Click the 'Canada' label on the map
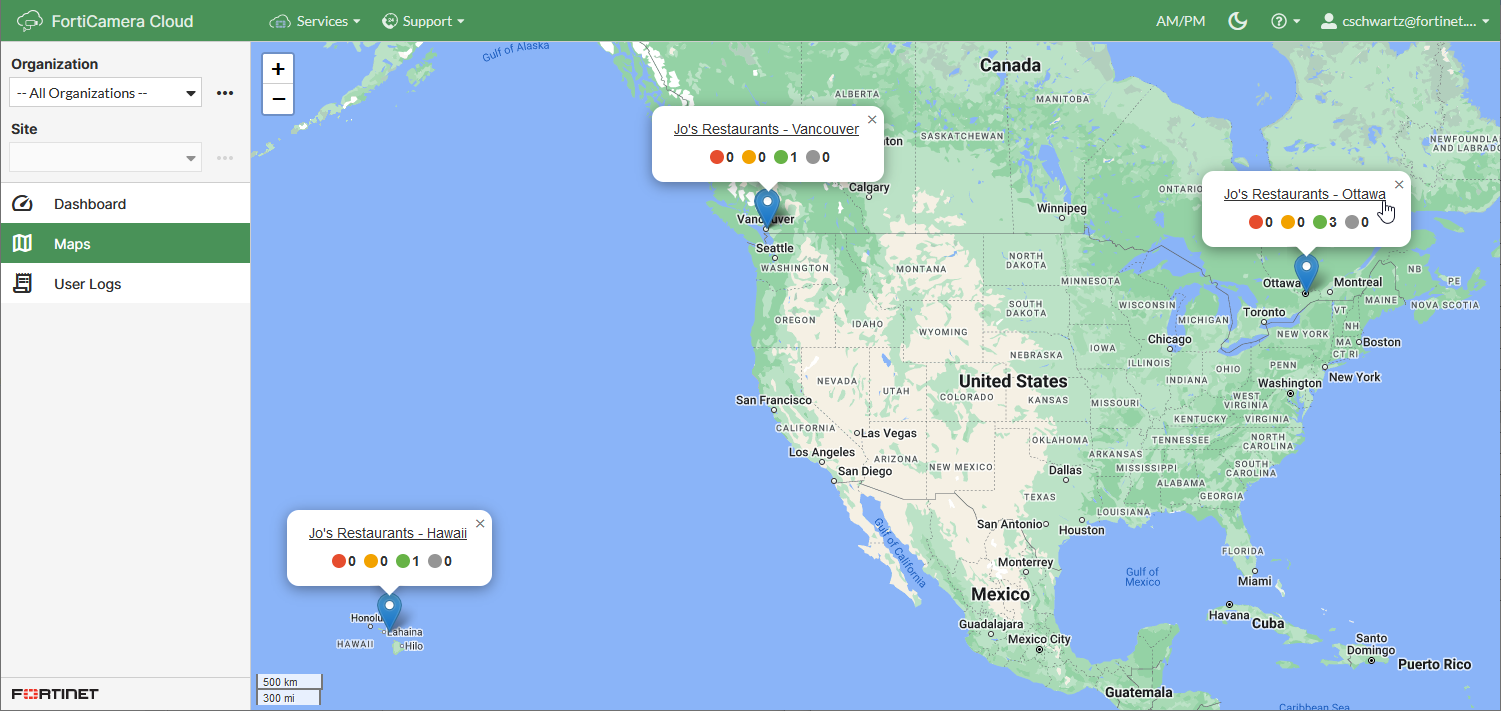 (x=1010, y=65)
